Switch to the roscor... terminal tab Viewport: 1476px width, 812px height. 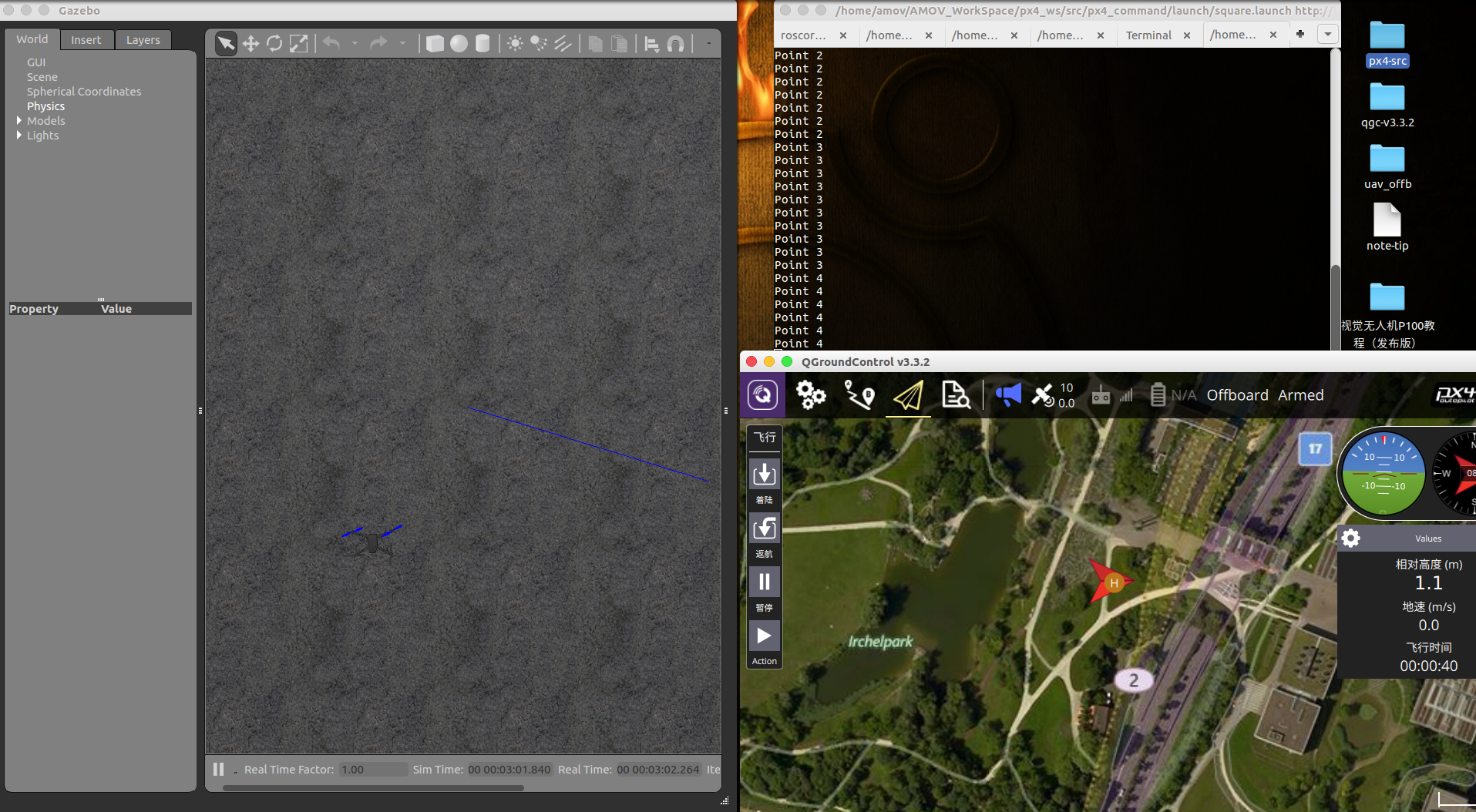[x=802, y=35]
